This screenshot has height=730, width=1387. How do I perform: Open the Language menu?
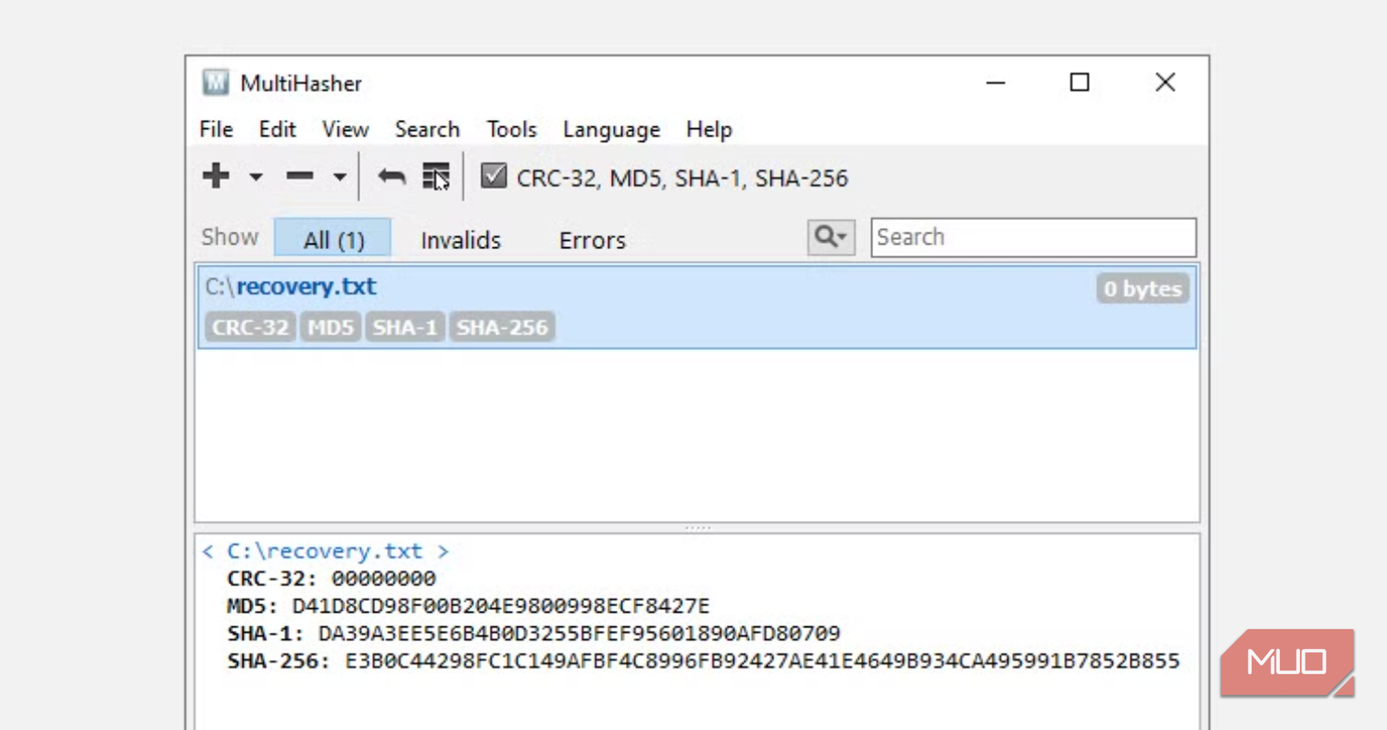tap(612, 129)
